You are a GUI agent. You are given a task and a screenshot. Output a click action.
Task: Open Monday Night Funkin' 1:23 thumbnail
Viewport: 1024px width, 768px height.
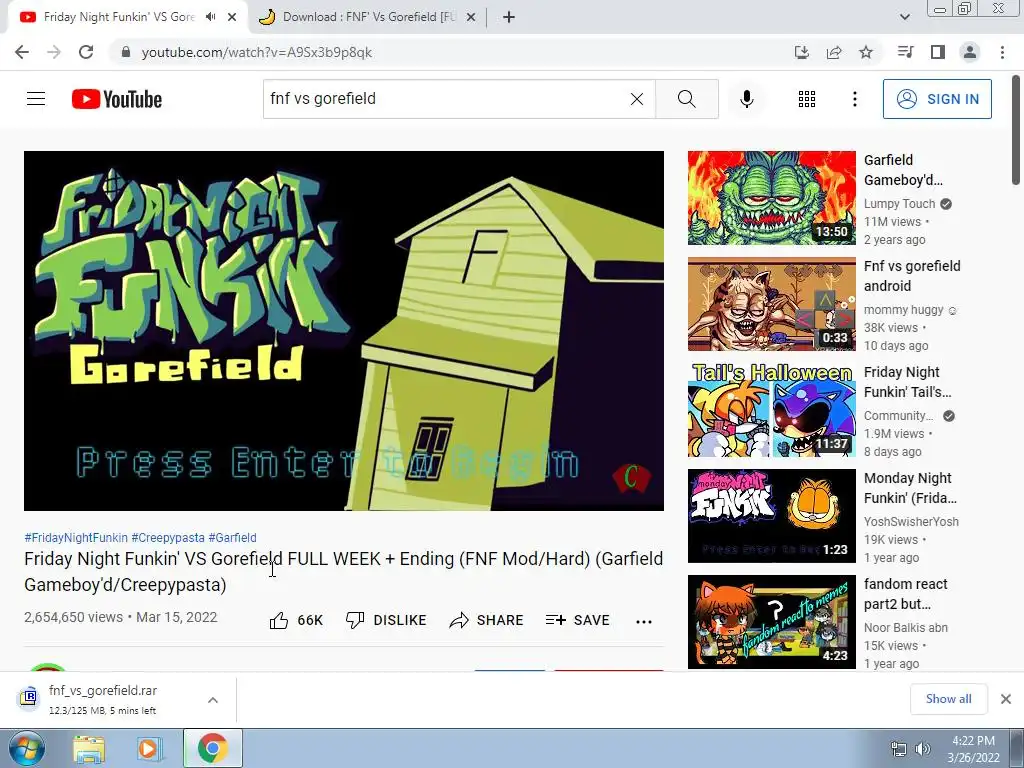771,516
